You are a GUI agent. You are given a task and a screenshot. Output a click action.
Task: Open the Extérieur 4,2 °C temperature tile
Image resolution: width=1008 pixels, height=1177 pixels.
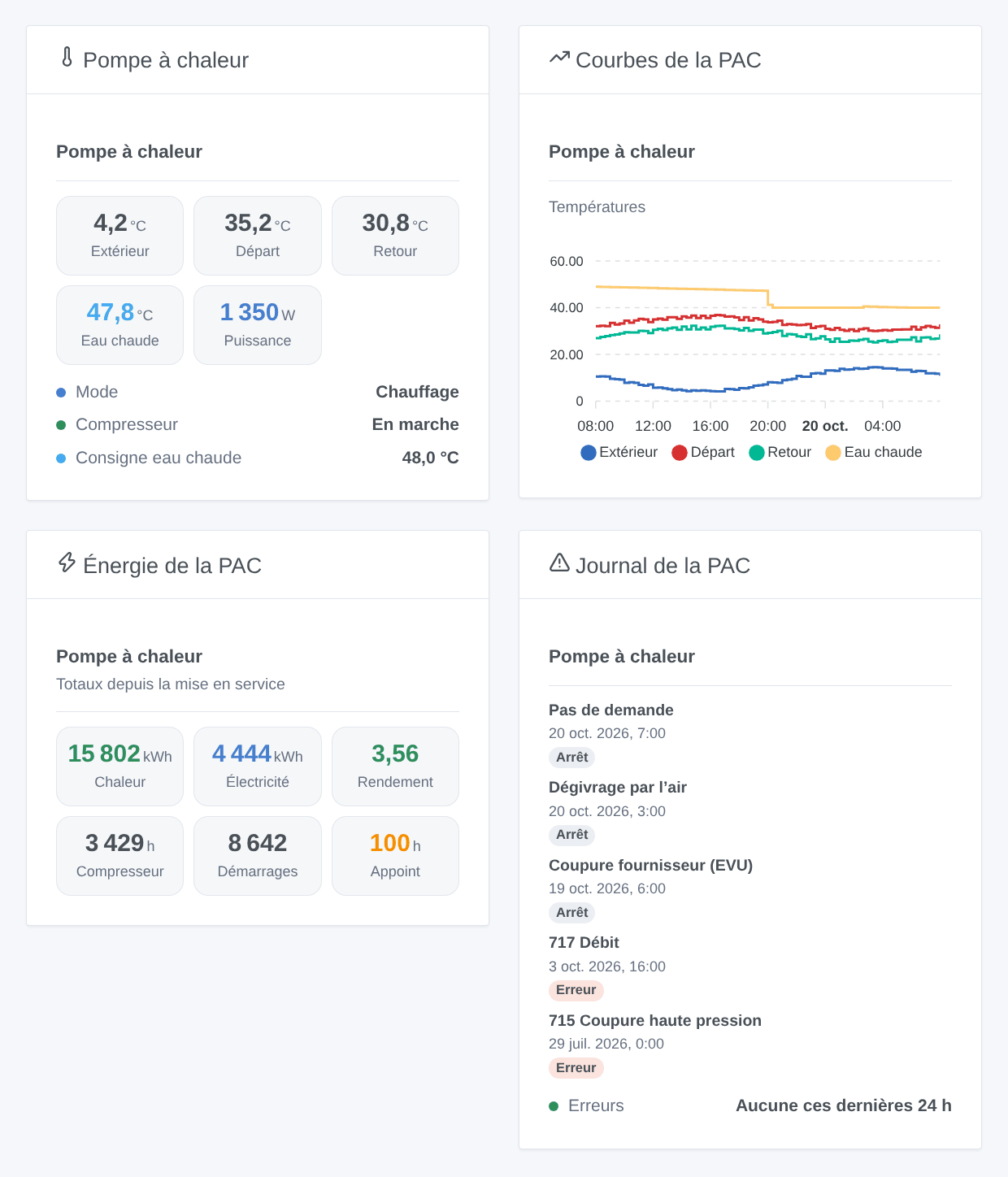point(119,236)
